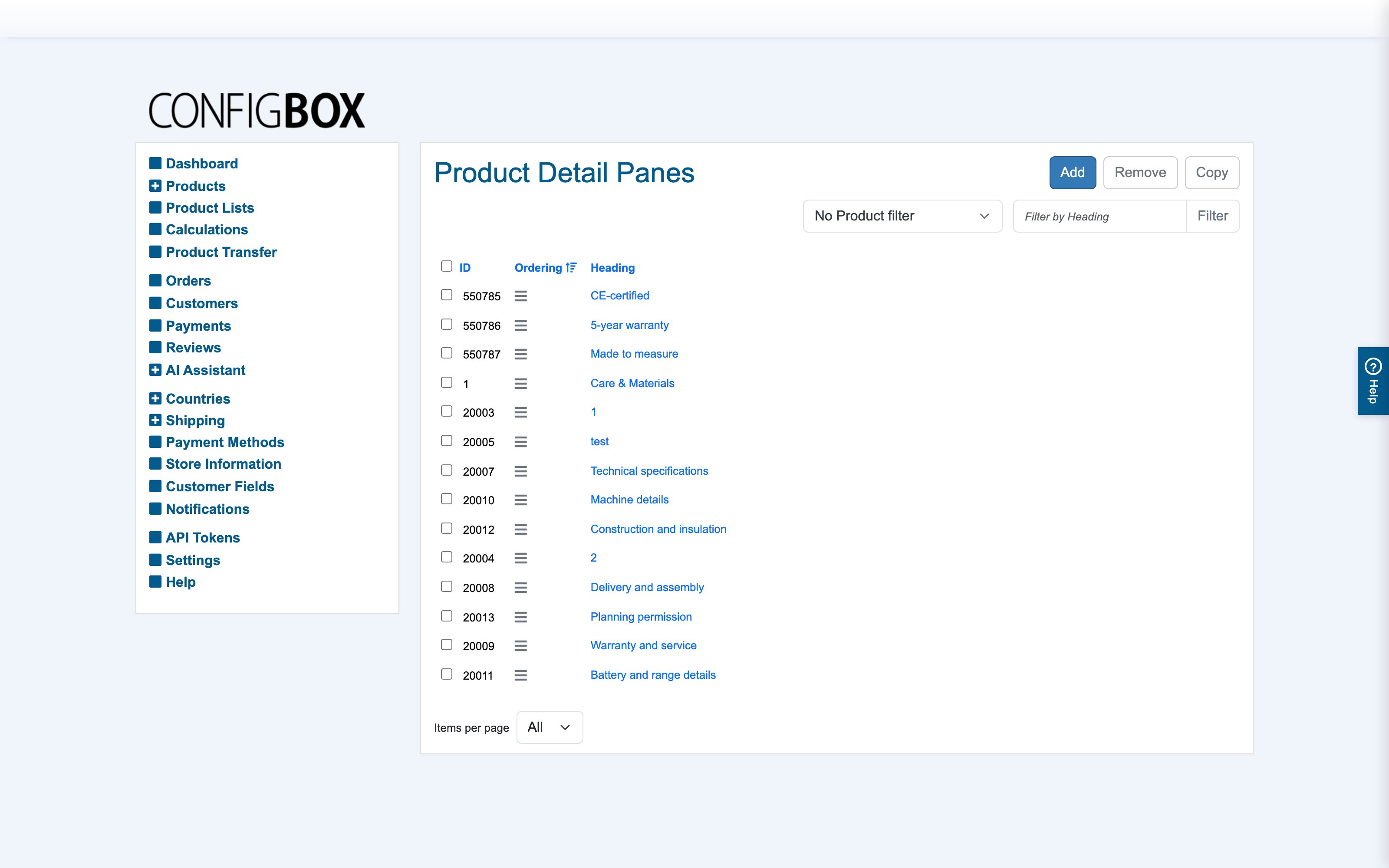1389x868 pixels.
Task: Check the box for ID 550785
Action: coord(447,295)
